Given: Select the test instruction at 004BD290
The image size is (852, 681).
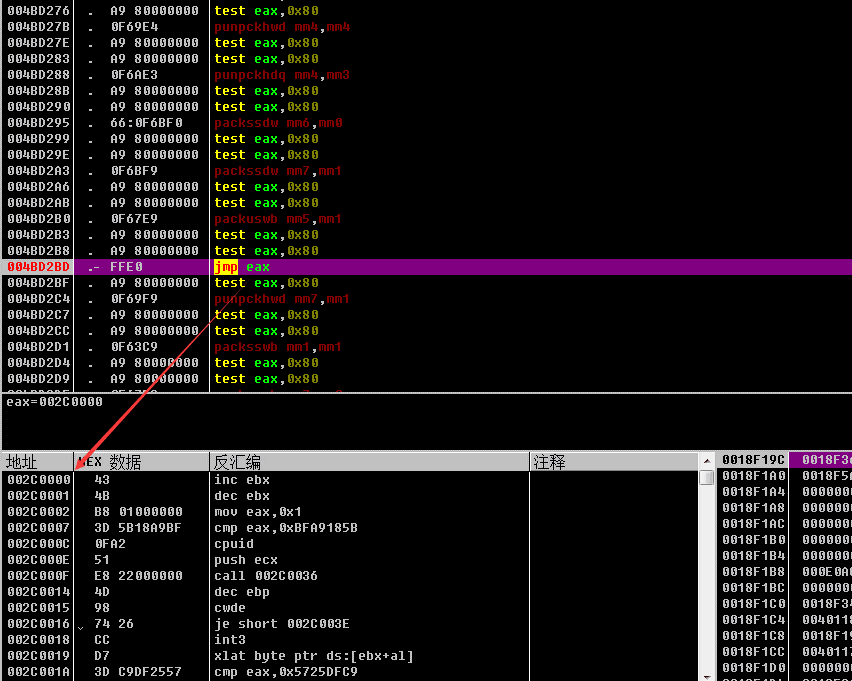Looking at the screenshot, I should coord(266,107).
